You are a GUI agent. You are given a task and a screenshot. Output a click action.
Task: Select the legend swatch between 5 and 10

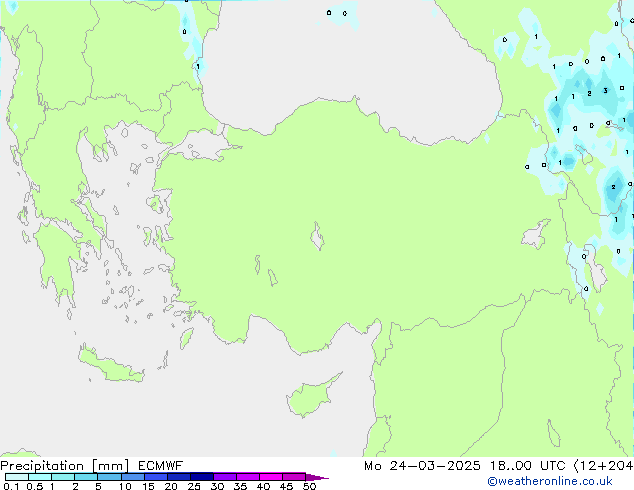[x=109, y=477]
